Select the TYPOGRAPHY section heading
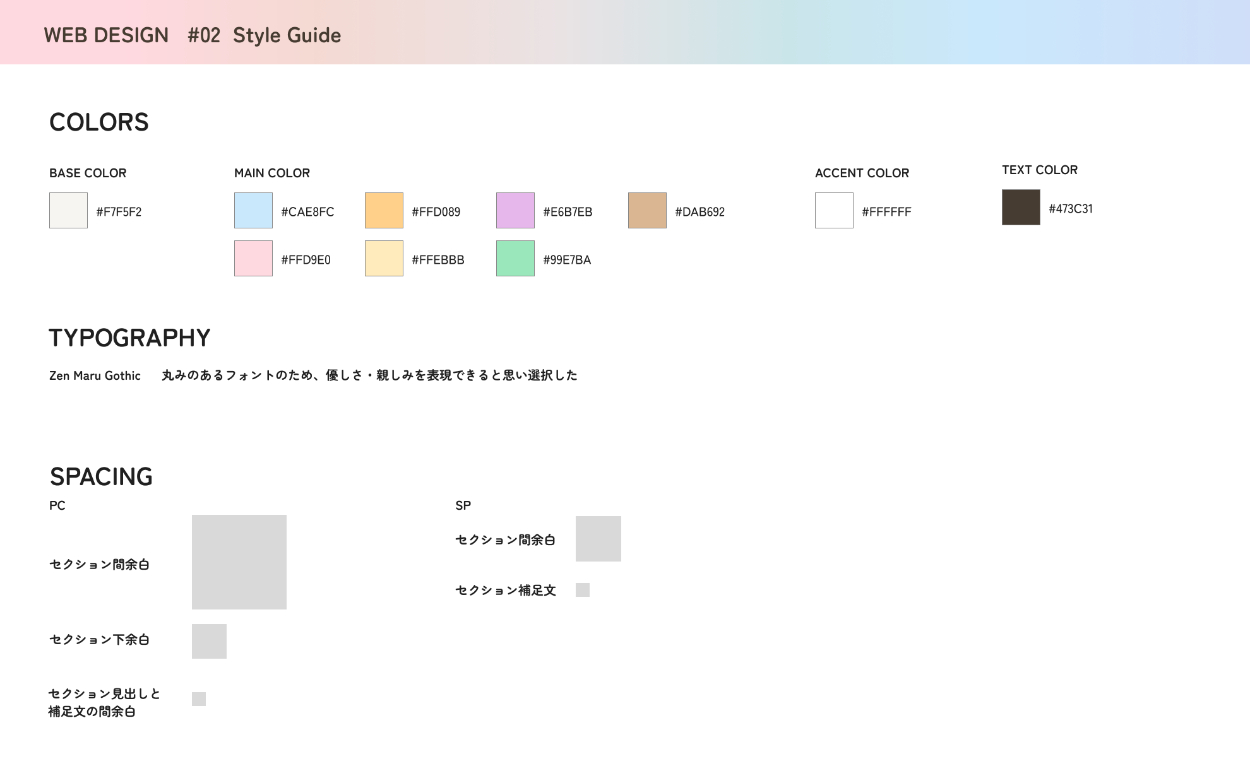Viewport: 1250px width, 771px height. tap(130, 338)
